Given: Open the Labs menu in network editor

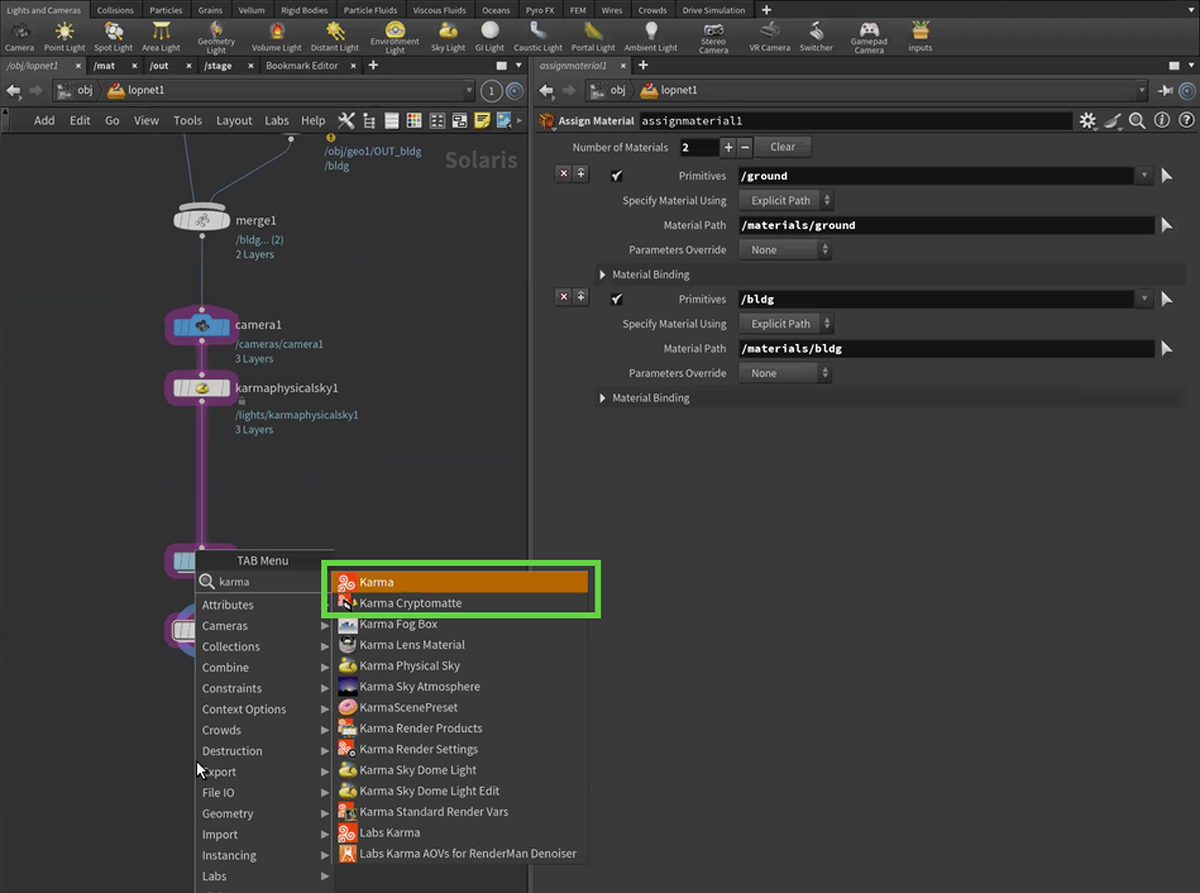Looking at the screenshot, I should point(277,121).
